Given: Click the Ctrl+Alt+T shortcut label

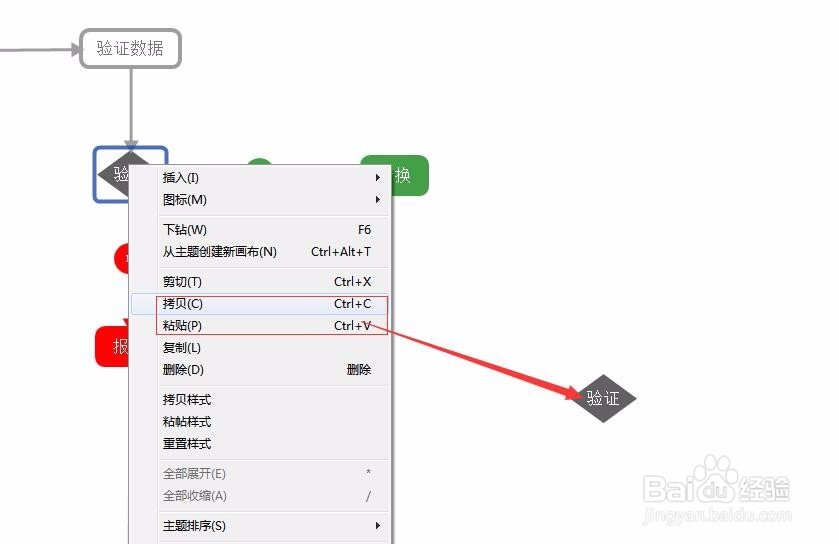Looking at the screenshot, I should [x=341, y=251].
